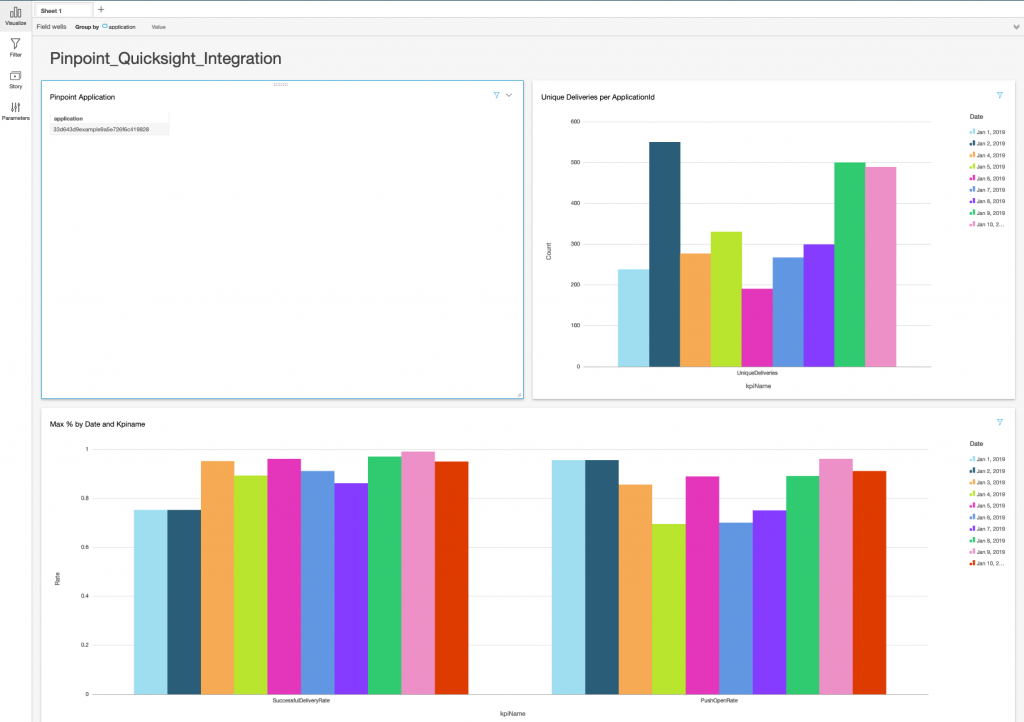This screenshot has width=1024, height=722.
Task: Click Max % by Date and Kpiname title
Action: (x=97, y=424)
